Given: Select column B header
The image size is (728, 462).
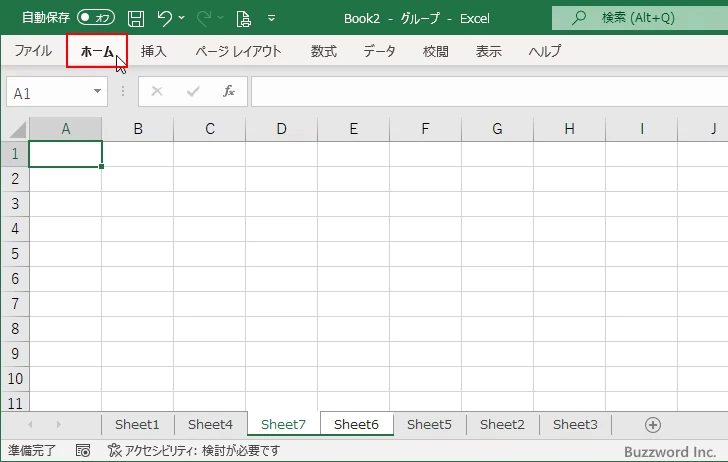Looking at the screenshot, I should (138, 129).
